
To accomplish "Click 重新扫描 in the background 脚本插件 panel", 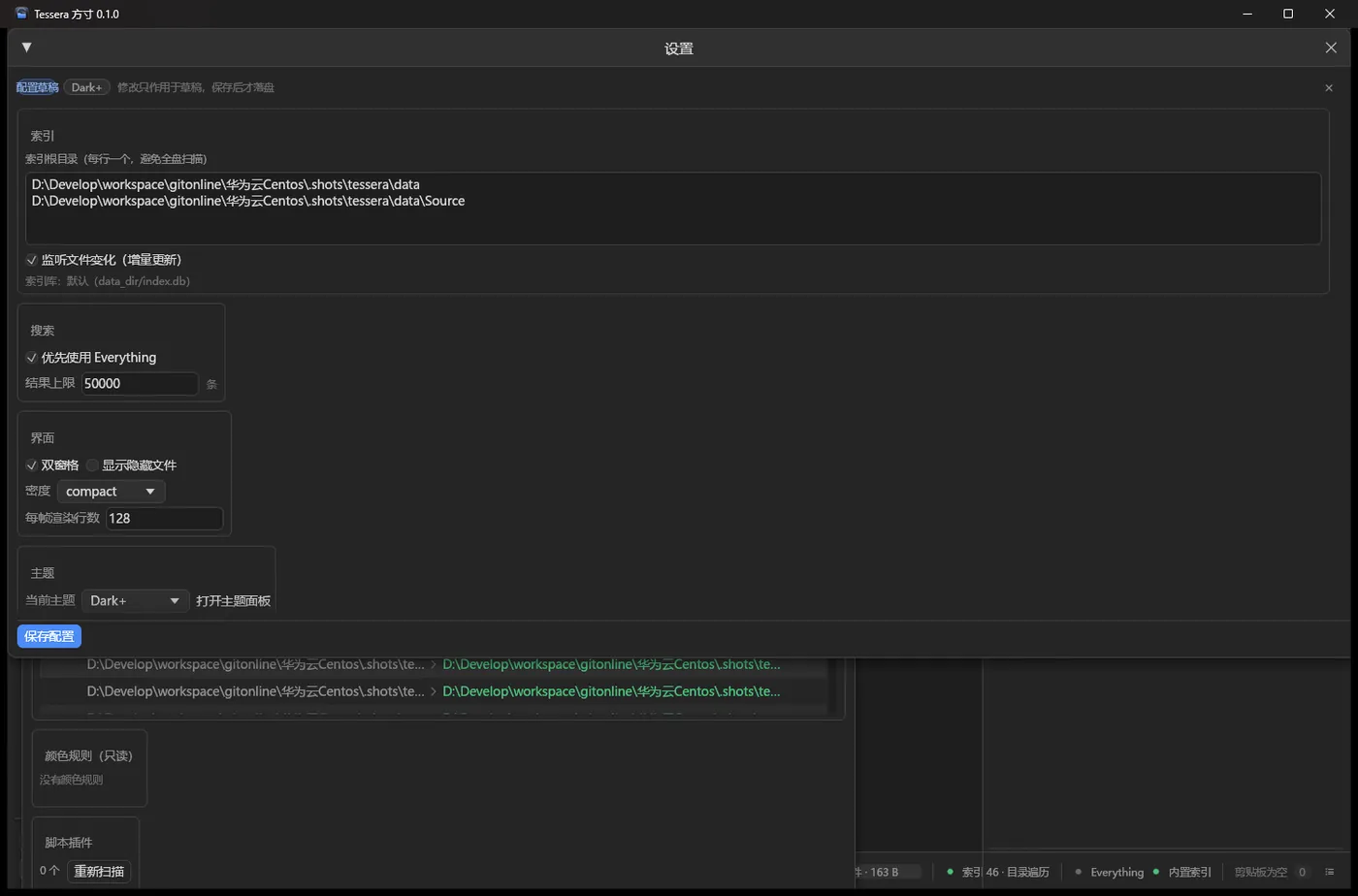I will pos(99,872).
